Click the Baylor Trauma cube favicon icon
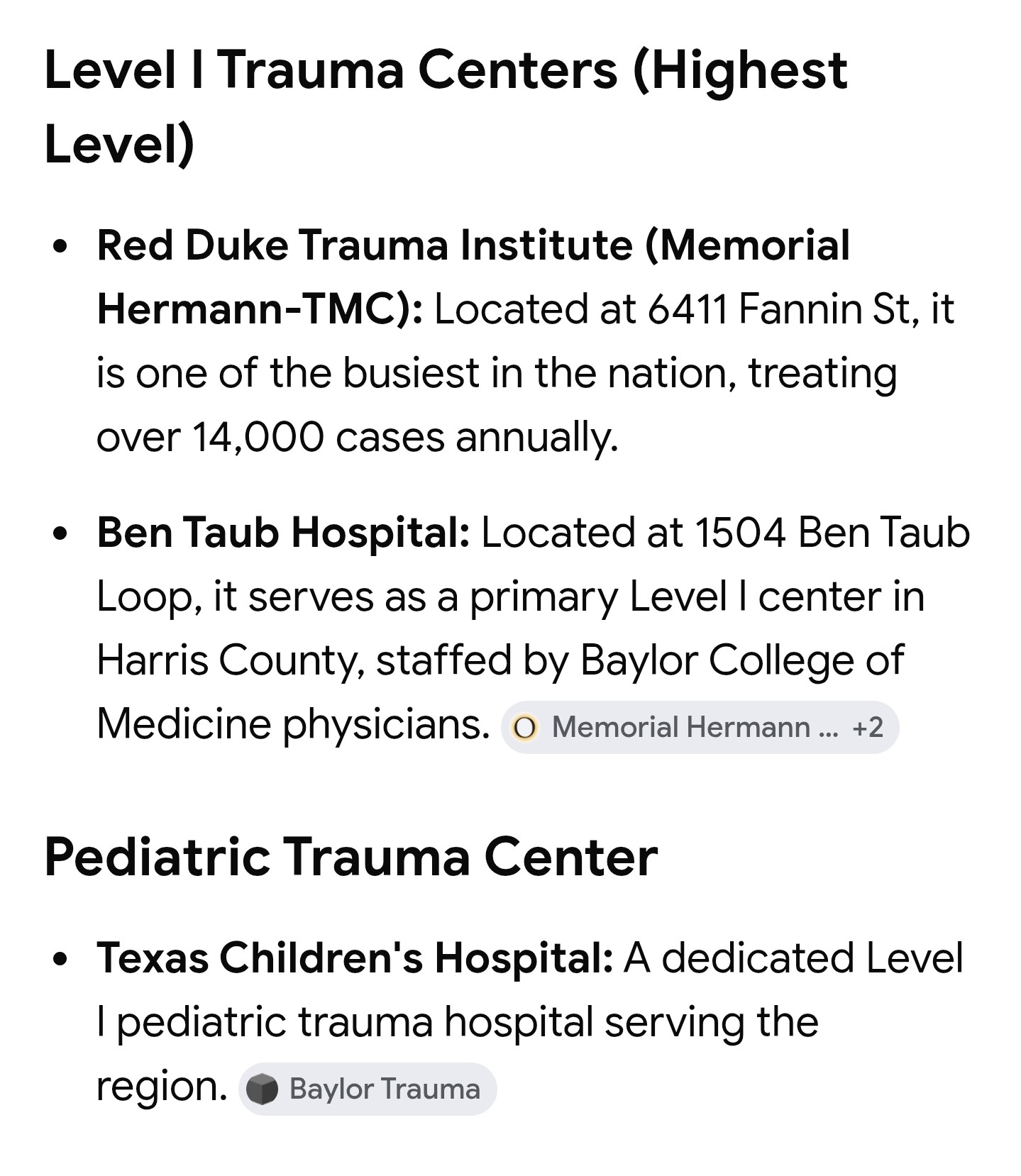 pos(263,1089)
